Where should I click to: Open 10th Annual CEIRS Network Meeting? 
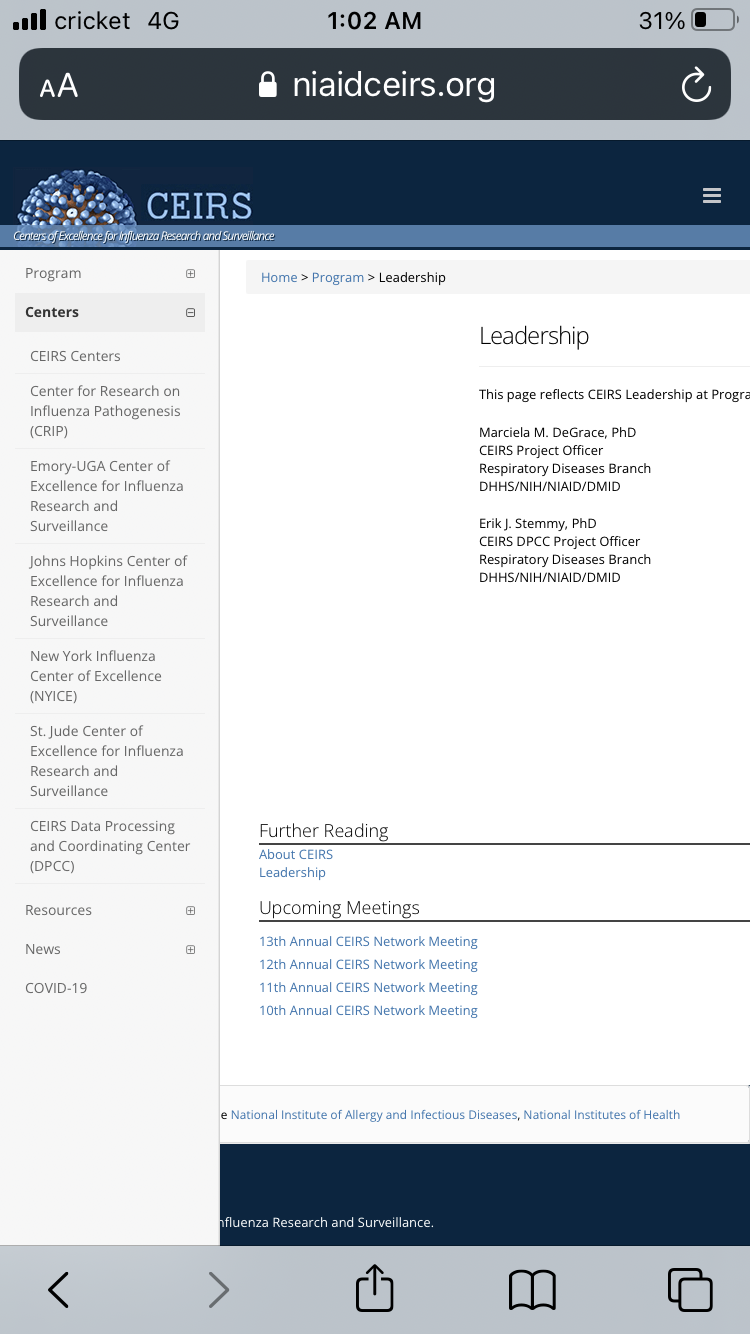coord(368,1010)
